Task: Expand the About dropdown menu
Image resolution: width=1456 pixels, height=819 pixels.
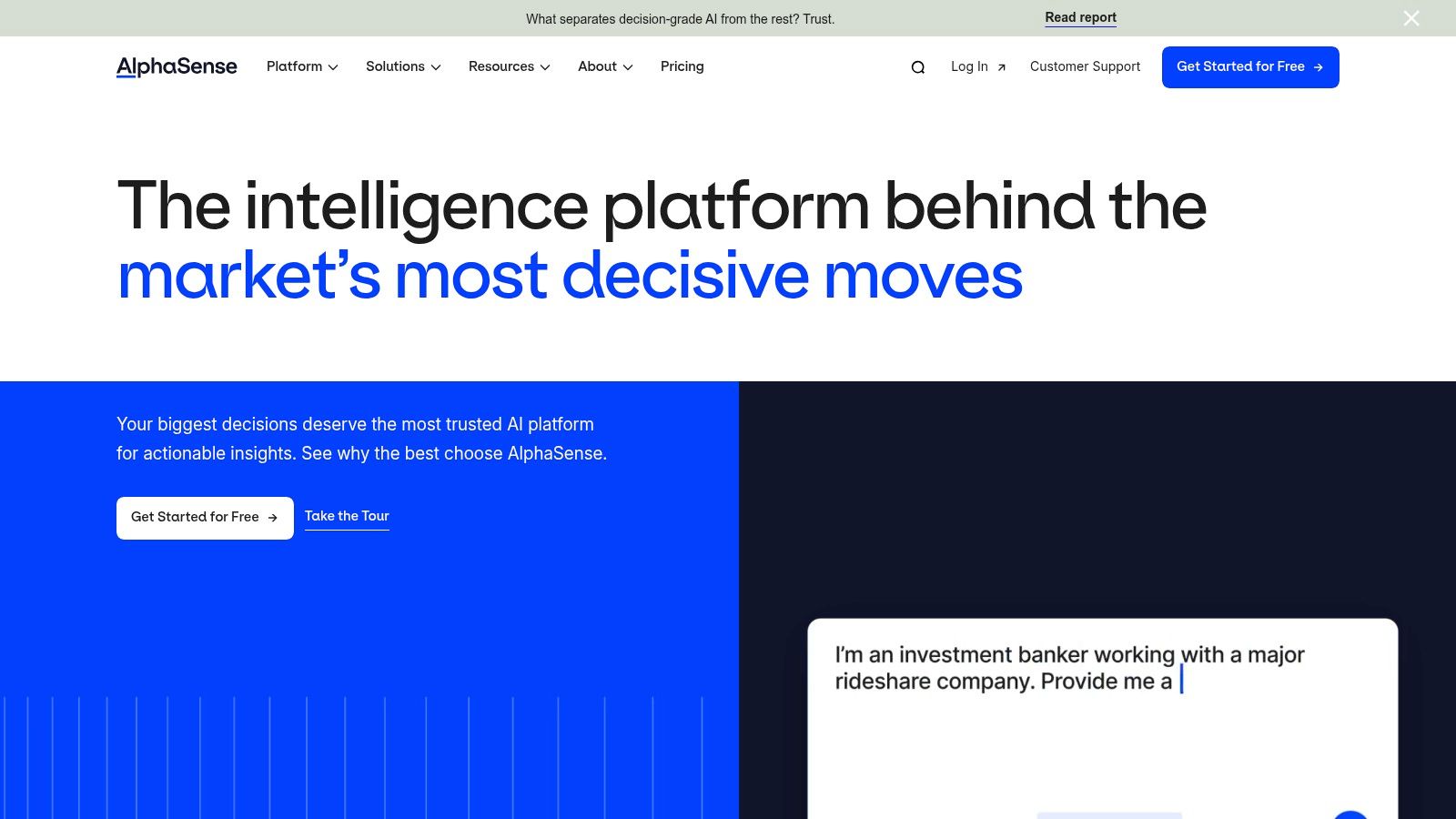Action: point(605,66)
